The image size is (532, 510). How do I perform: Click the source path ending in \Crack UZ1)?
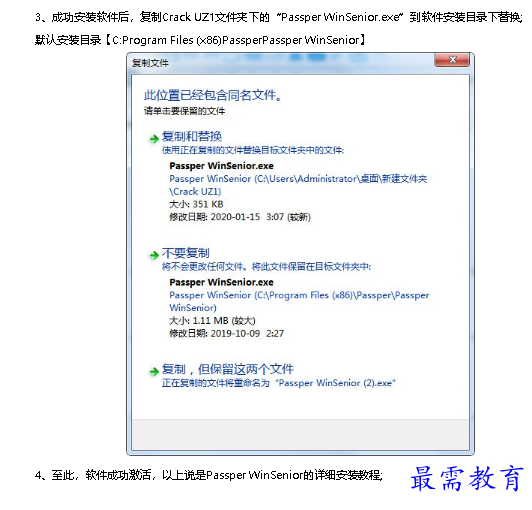(x=298, y=185)
